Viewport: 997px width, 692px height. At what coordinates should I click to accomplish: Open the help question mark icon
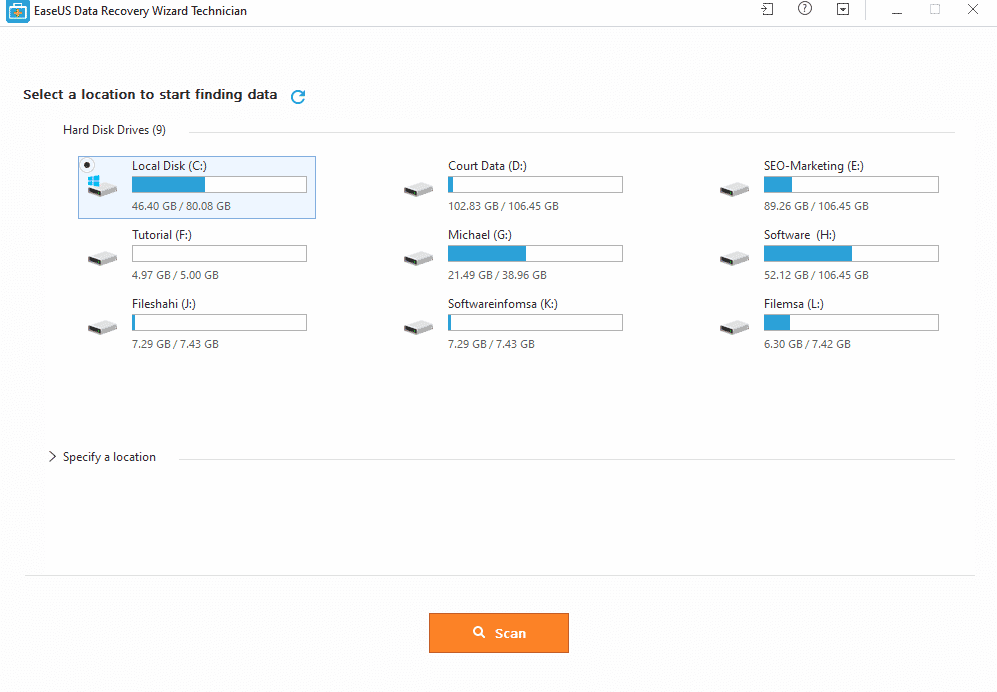click(x=804, y=9)
